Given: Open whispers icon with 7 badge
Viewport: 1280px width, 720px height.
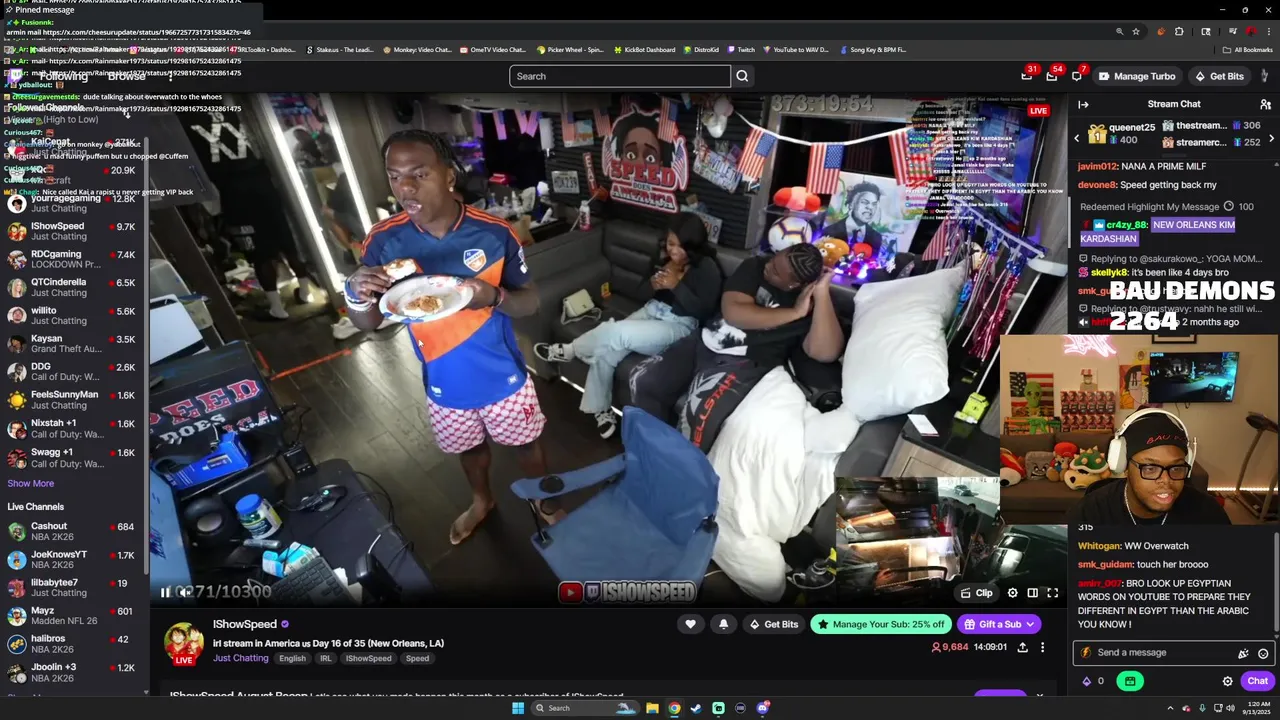Looking at the screenshot, I should (x=1077, y=76).
